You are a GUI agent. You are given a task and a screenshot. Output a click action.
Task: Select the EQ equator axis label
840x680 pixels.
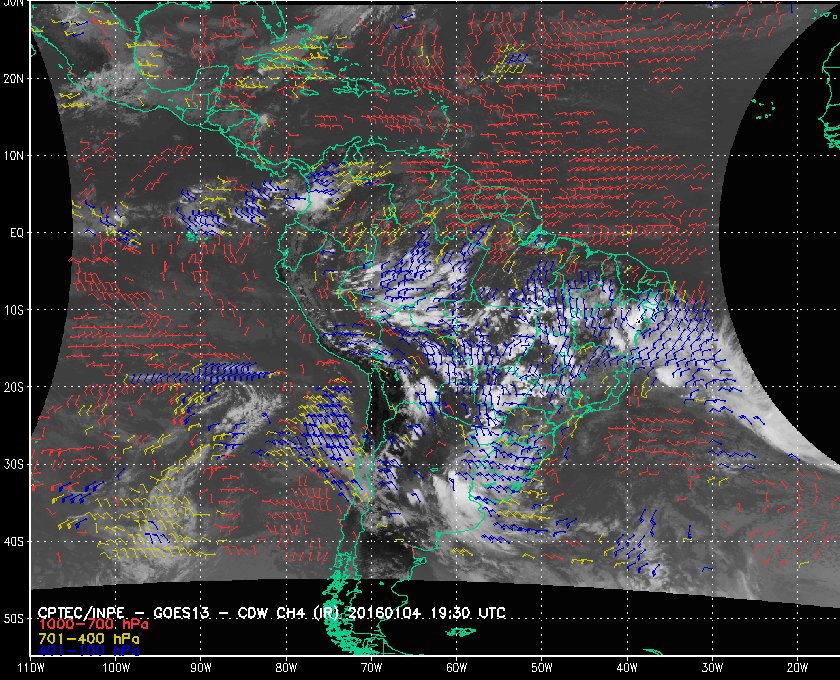17,233
